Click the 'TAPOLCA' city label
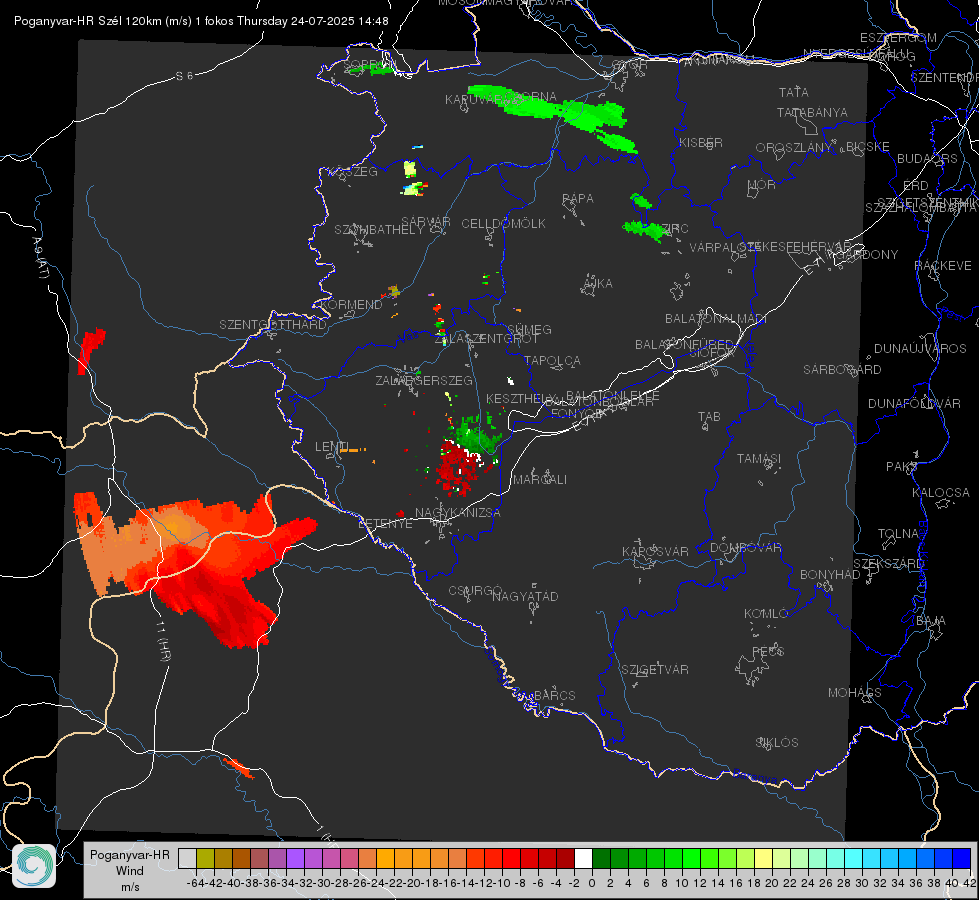This screenshot has width=979, height=900. tap(553, 360)
